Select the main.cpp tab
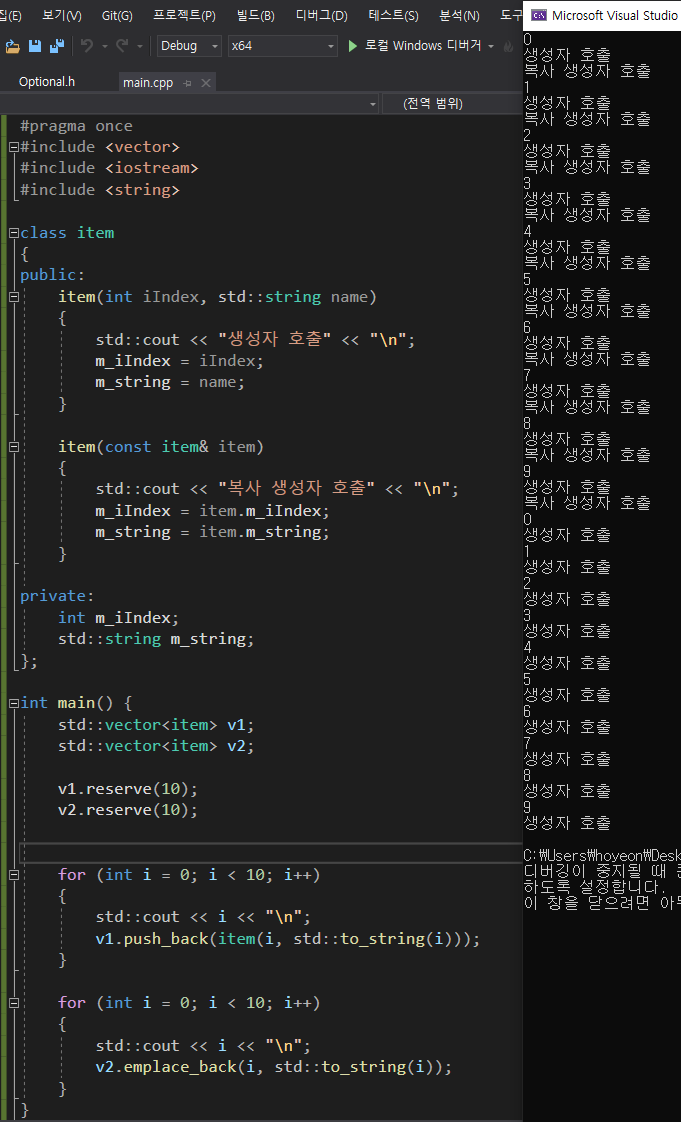Viewport: 681px width, 1122px height. [x=147, y=83]
